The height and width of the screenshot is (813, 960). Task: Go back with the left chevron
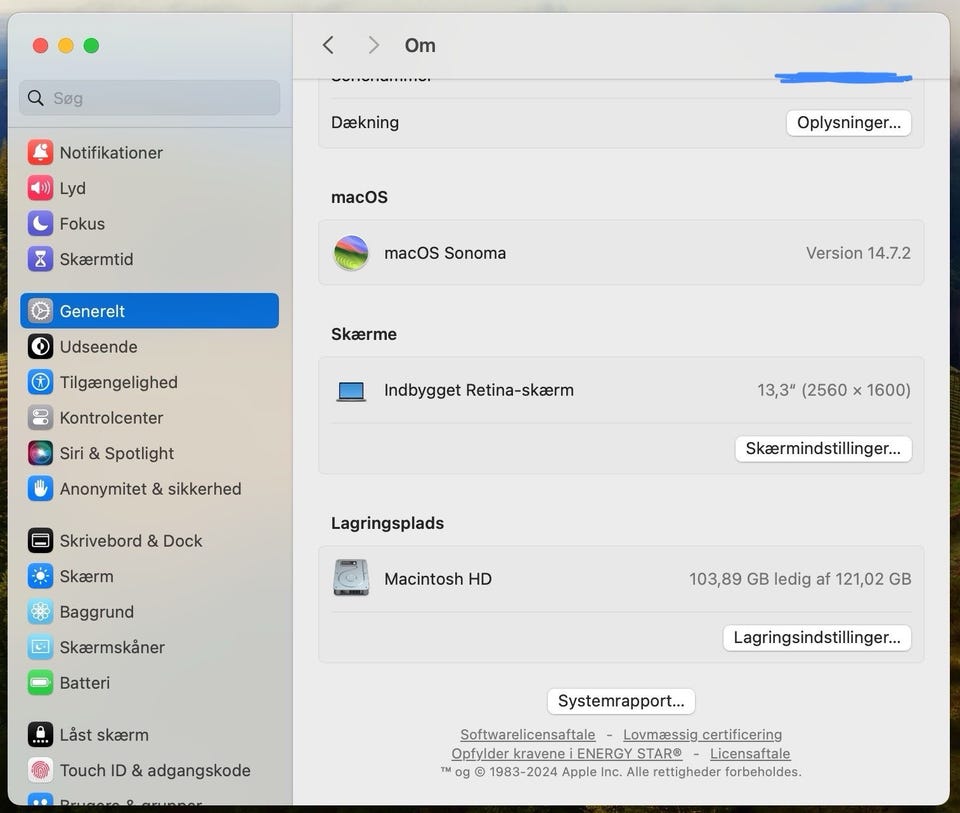tap(328, 45)
